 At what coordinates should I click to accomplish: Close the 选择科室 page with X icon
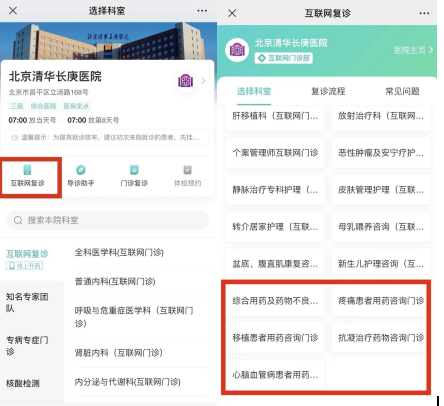(x=13, y=11)
